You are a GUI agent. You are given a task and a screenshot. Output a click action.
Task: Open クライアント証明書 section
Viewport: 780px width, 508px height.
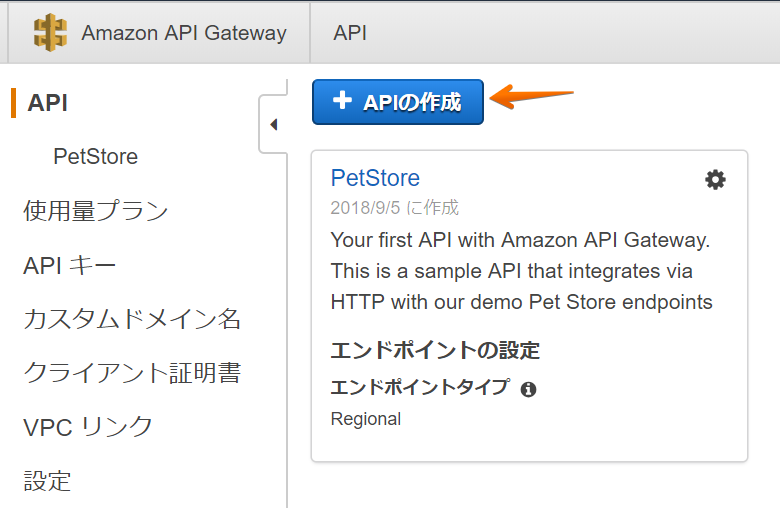click(132, 373)
